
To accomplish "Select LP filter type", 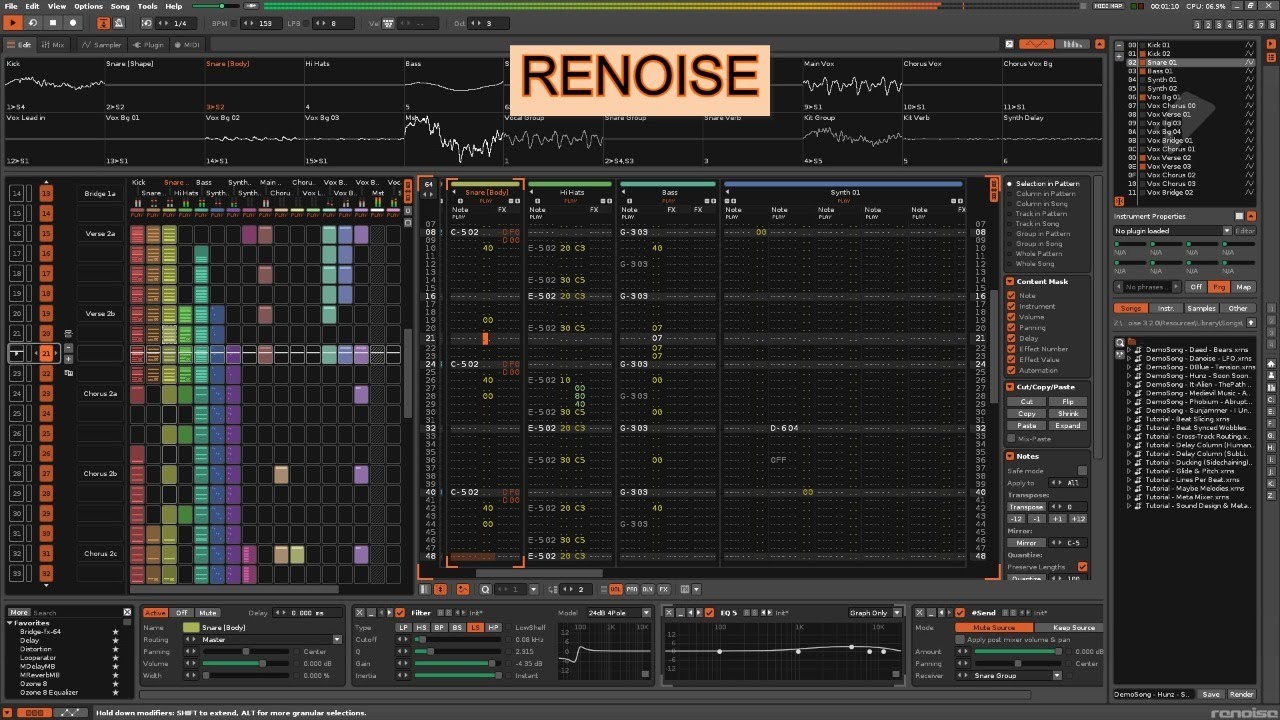I will pyautogui.click(x=403, y=627).
